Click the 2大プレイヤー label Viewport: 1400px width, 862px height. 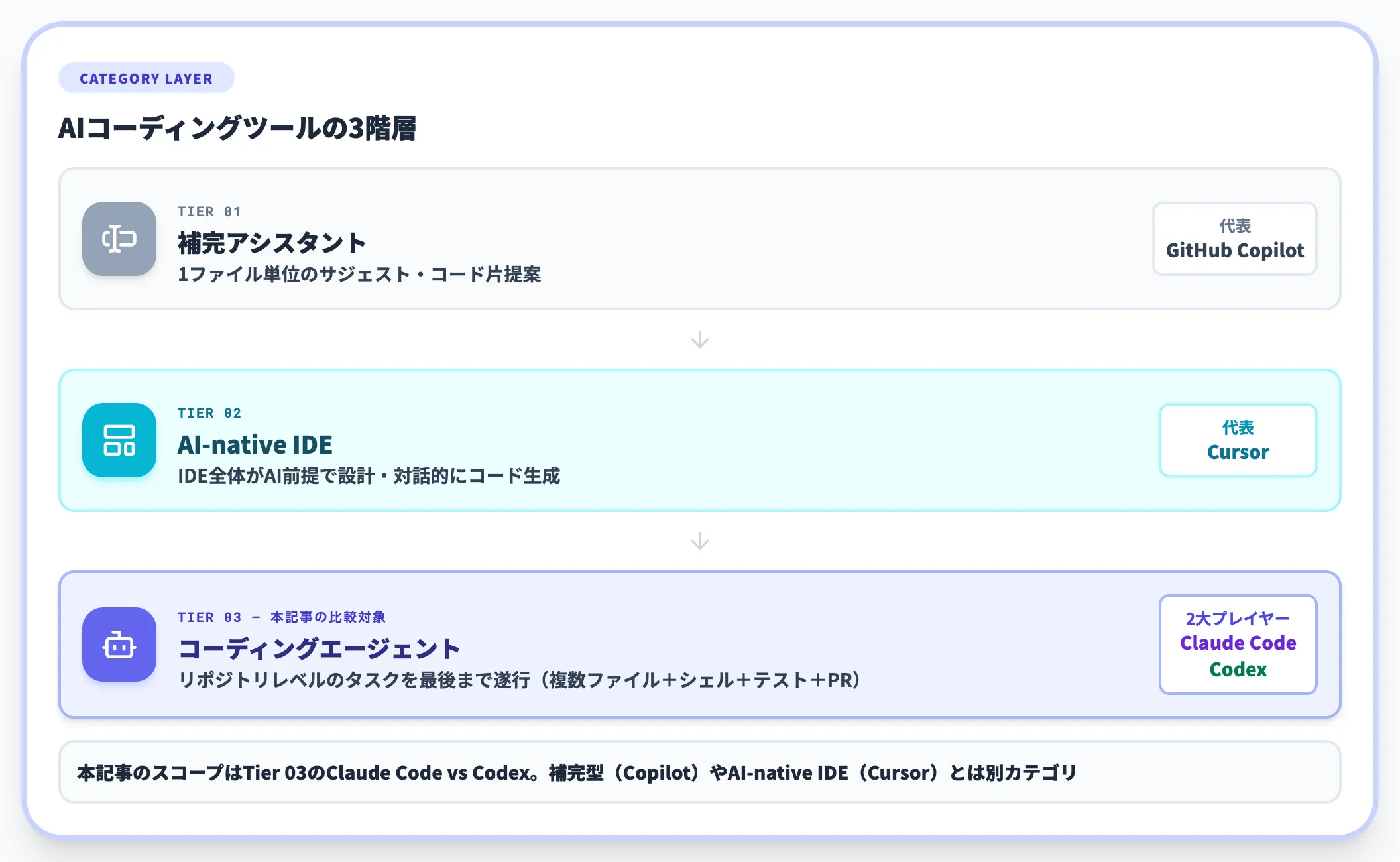(x=1238, y=619)
